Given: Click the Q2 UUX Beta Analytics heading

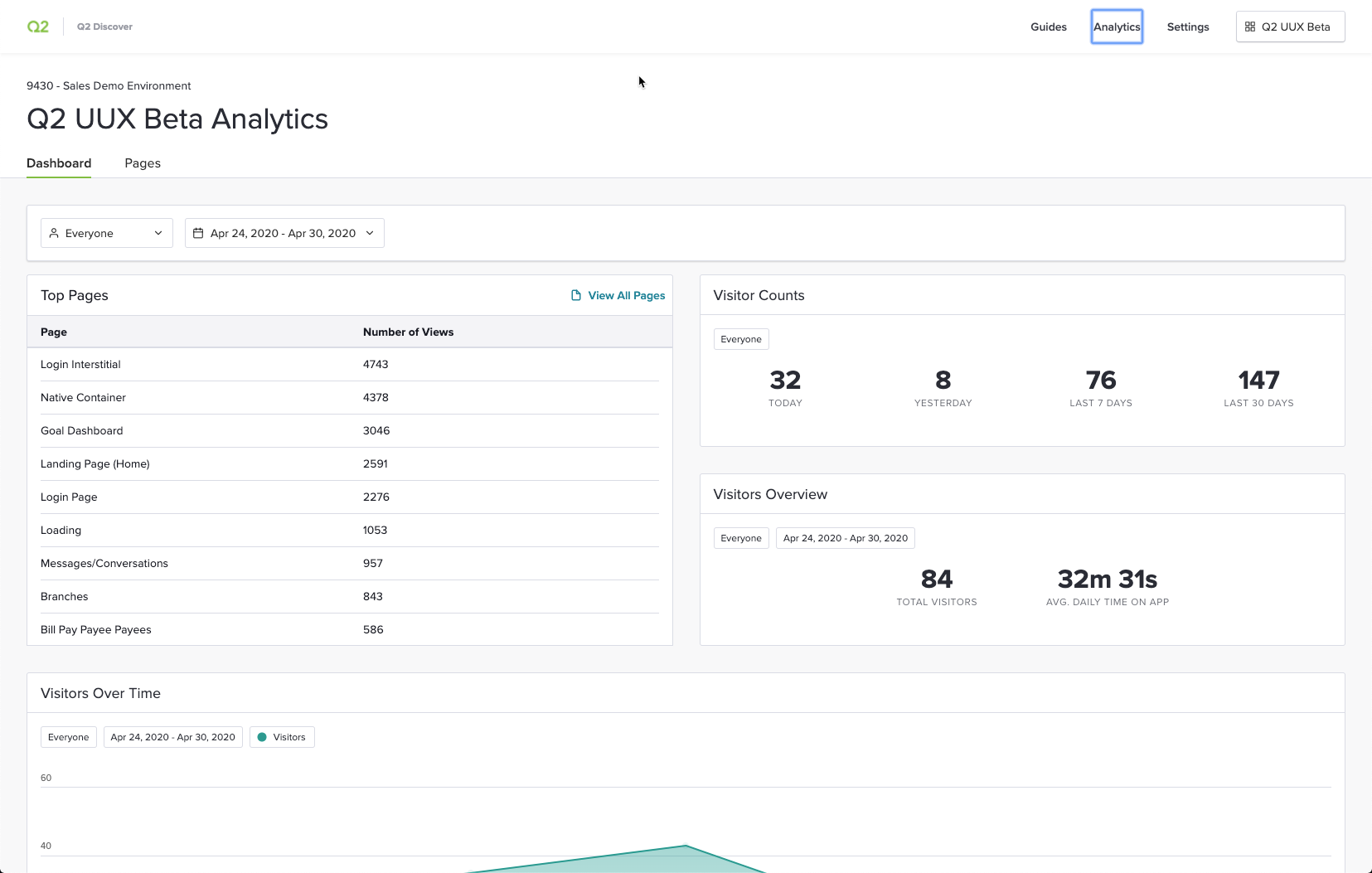Looking at the screenshot, I should tap(177, 119).
